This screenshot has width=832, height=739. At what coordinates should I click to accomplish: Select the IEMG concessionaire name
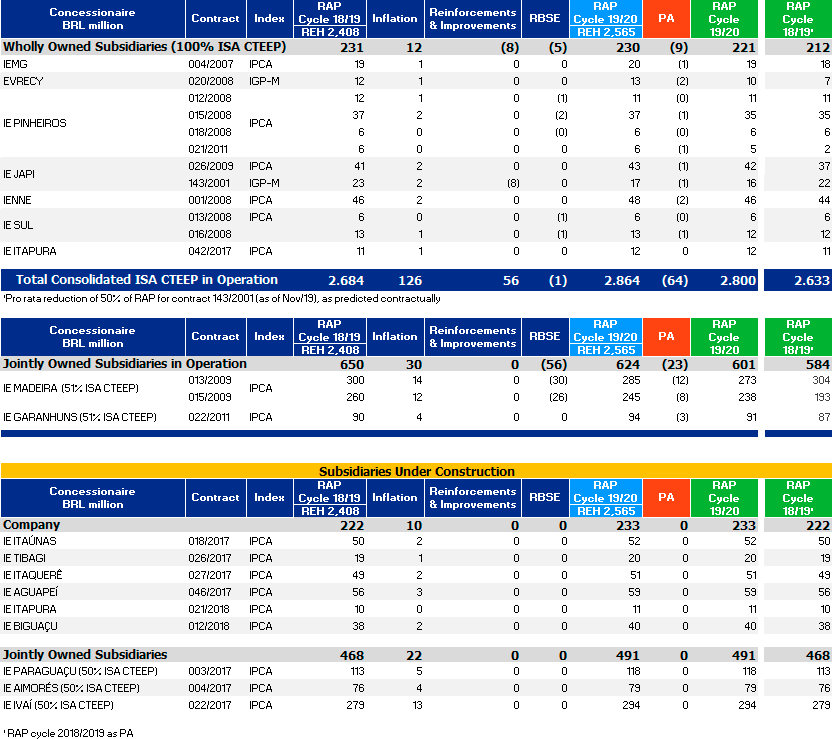15,64
